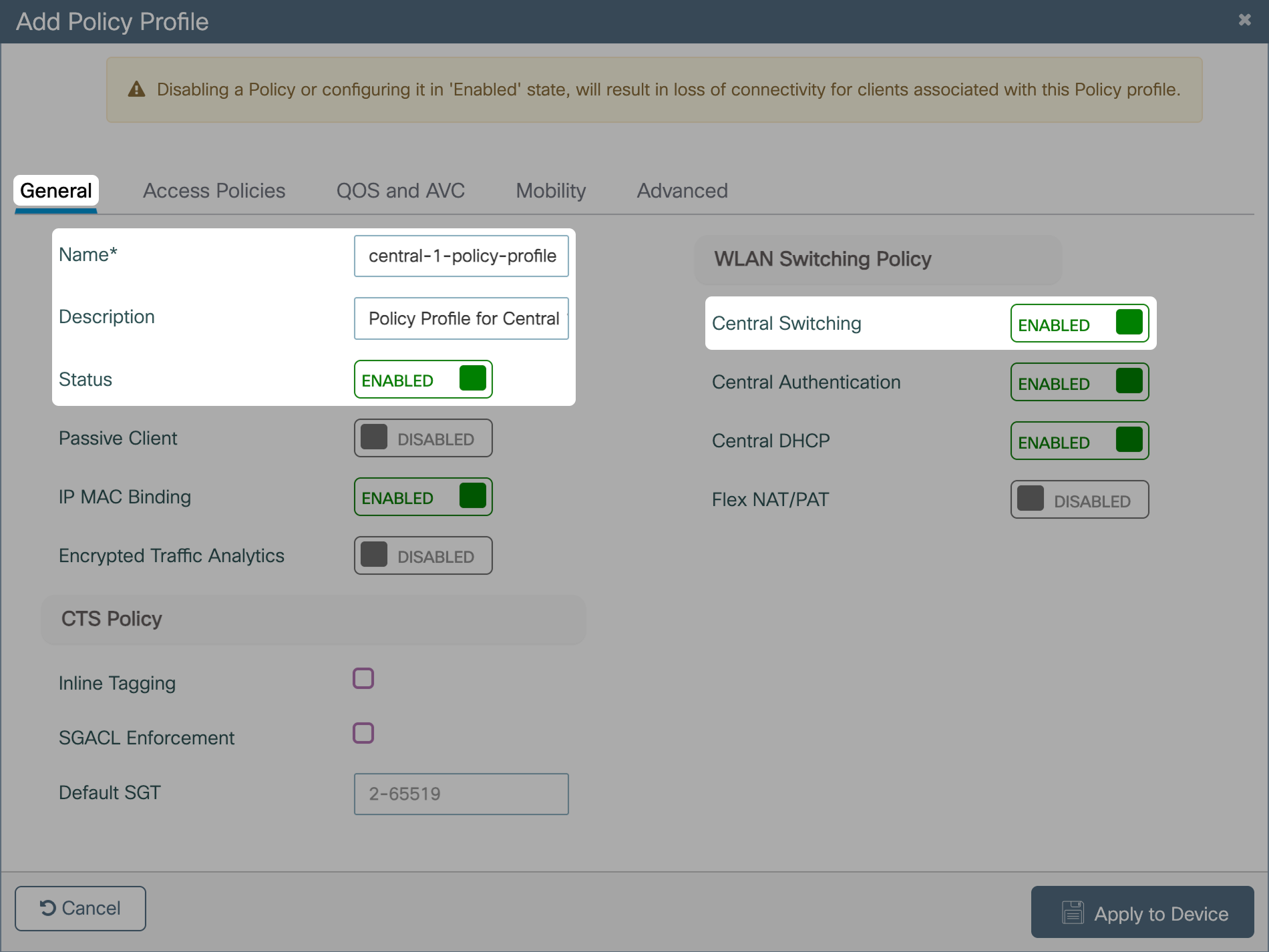Click the Description text field

pyautogui.click(x=461, y=318)
